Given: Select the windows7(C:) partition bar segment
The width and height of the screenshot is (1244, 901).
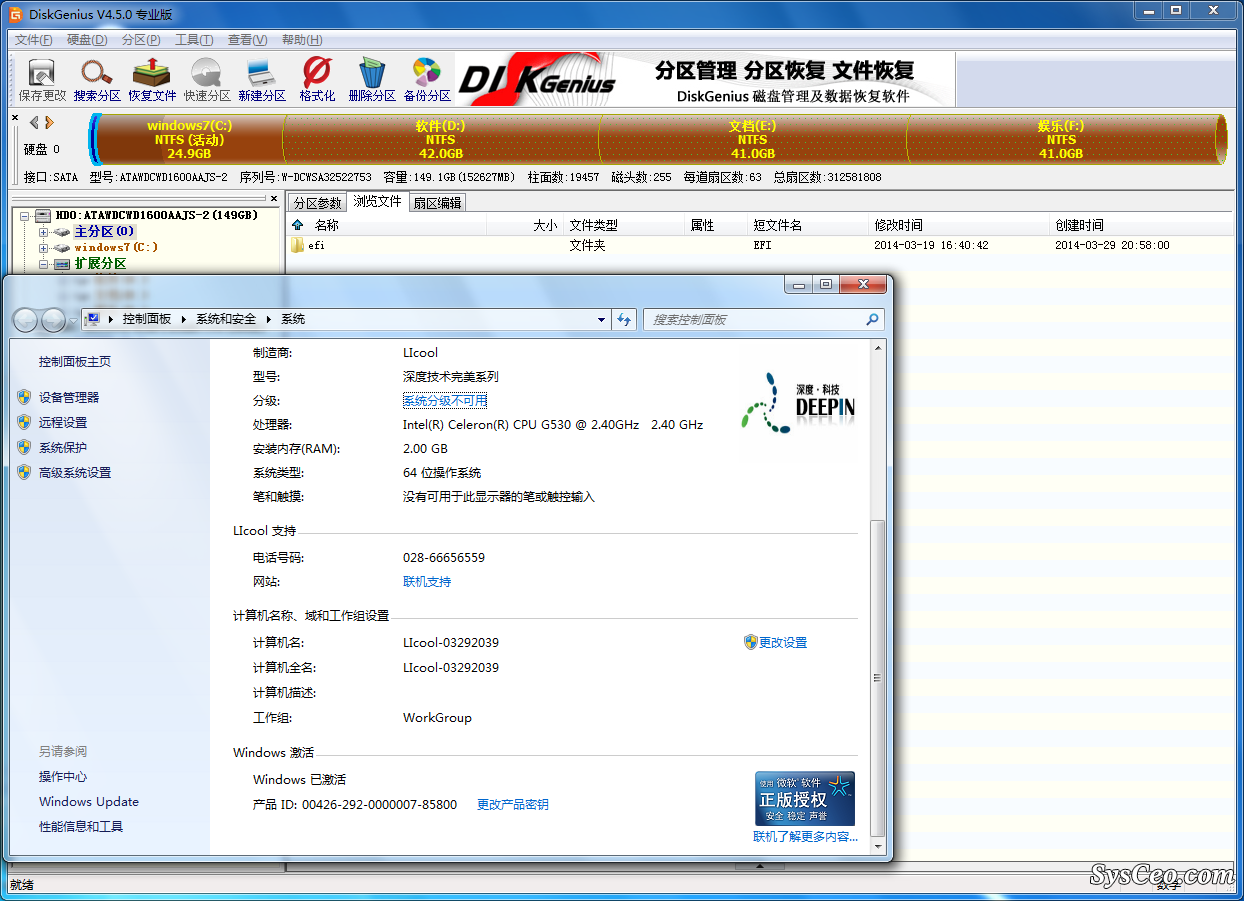Looking at the screenshot, I should point(189,139).
